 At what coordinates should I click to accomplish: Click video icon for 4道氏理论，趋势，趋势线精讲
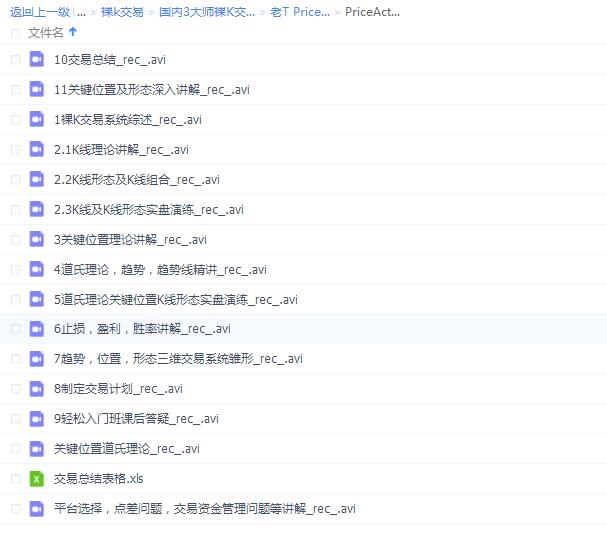[x=37, y=269]
